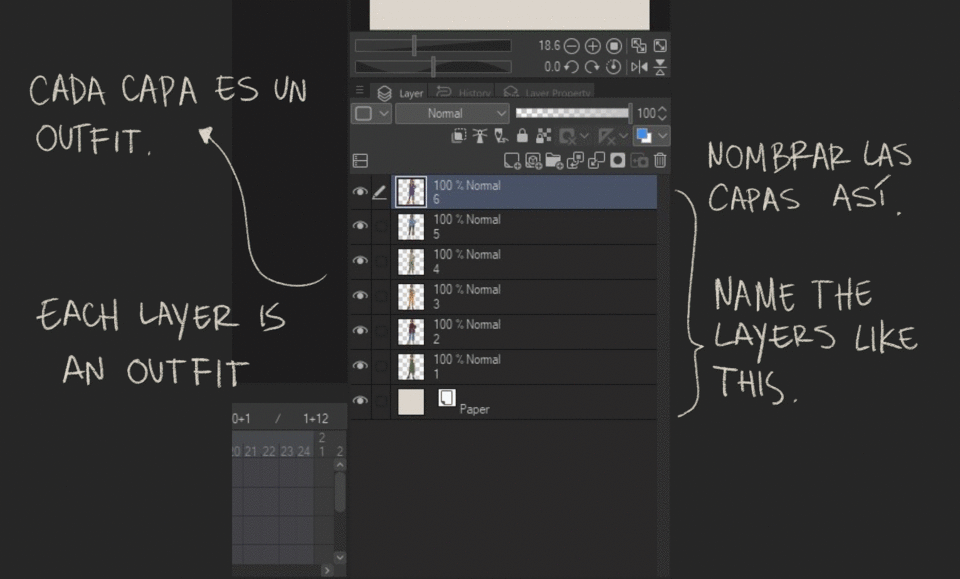Transfer to lower layer
Screen dimensions: 960x579
tap(576, 161)
